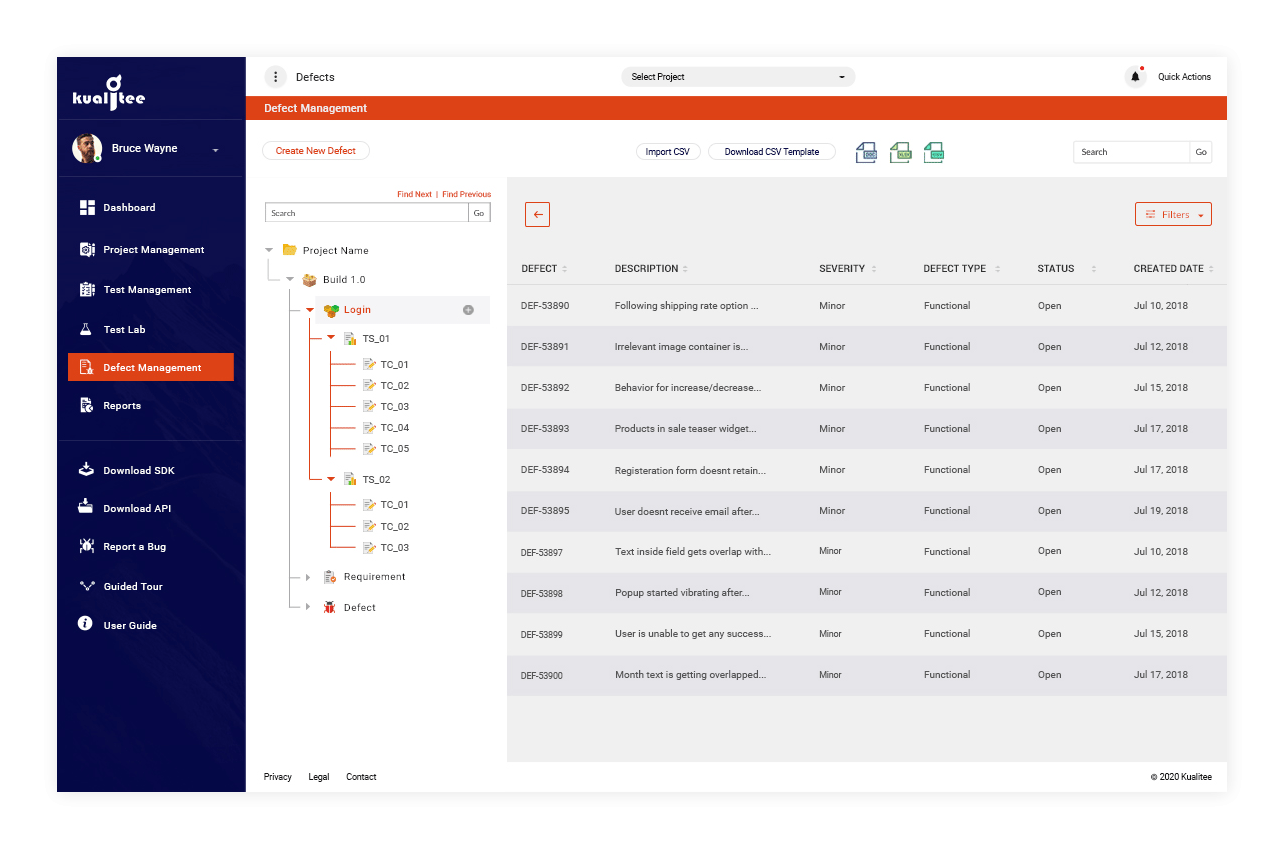Expand the Requirement tree node

[x=308, y=577]
